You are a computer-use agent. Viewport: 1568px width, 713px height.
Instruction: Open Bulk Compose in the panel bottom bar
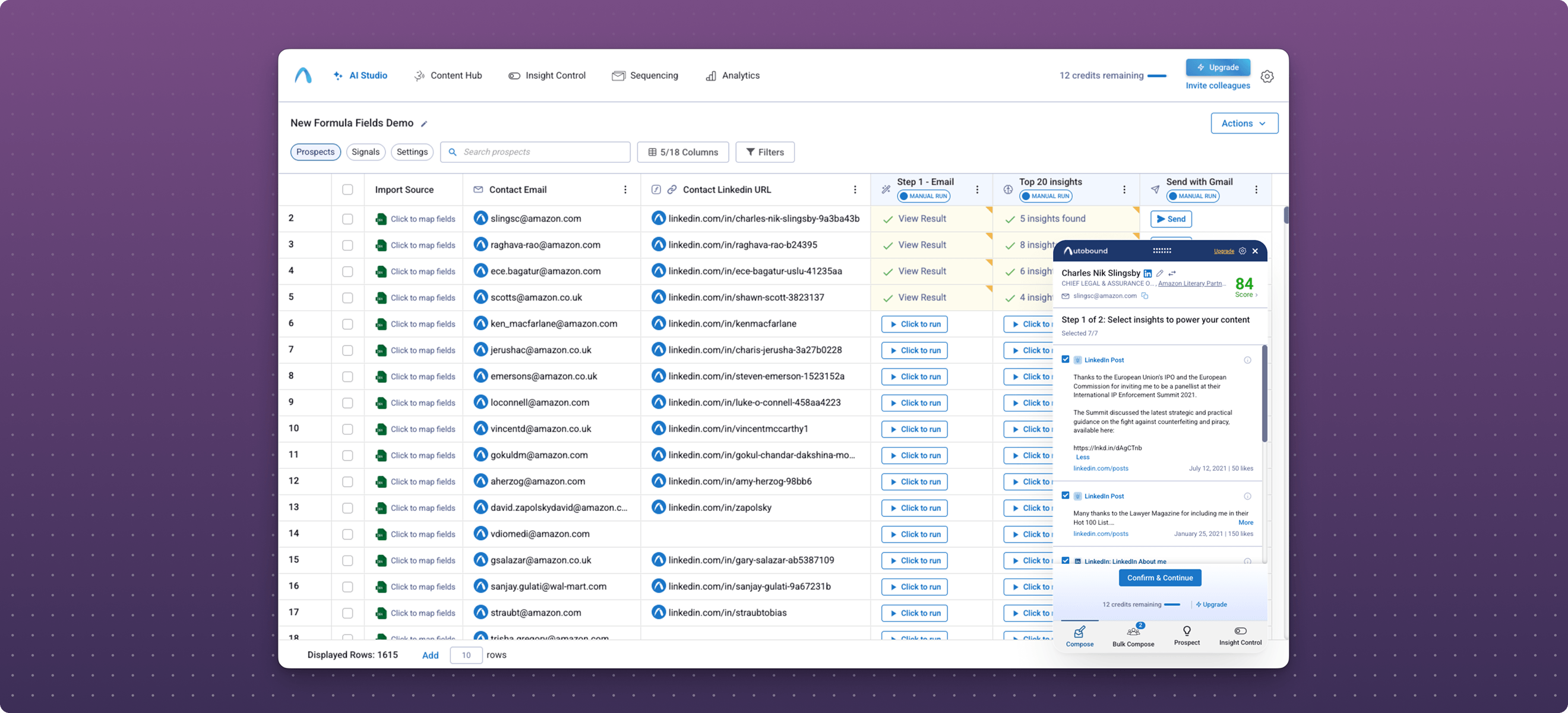(1133, 636)
